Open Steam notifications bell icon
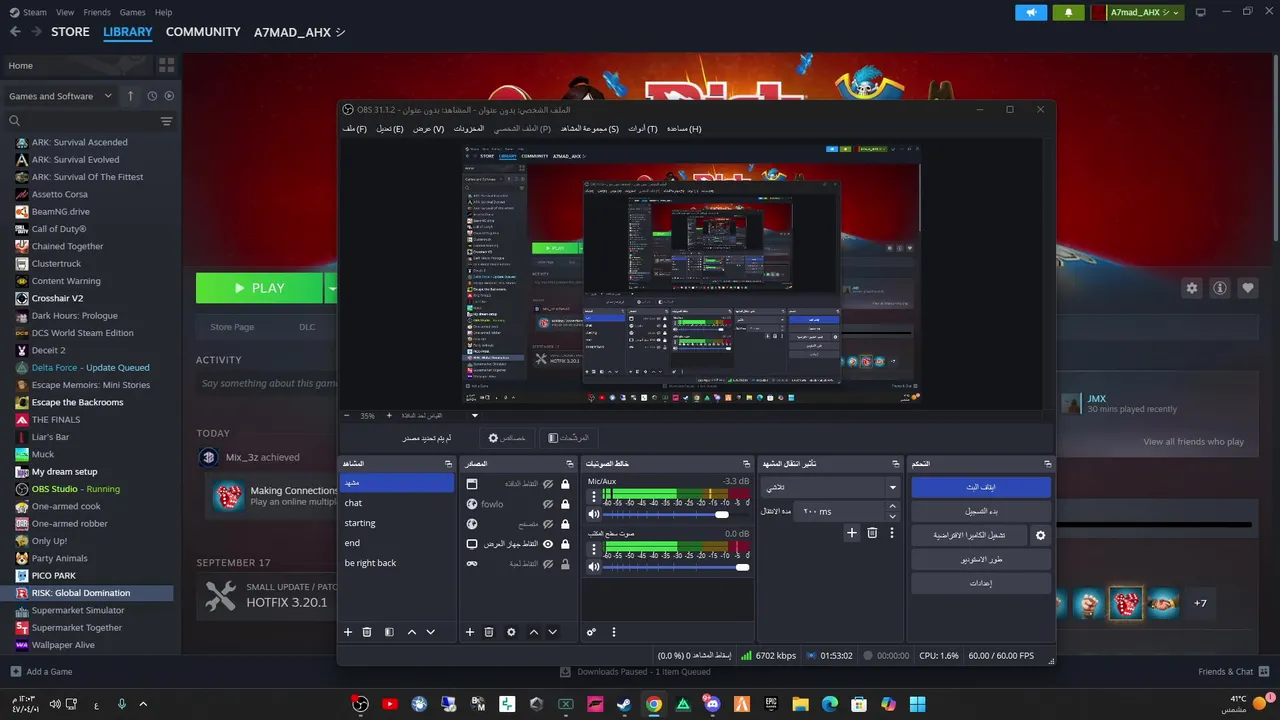The width and height of the screenshot is (1280, 720). [x=1068, y=12]
